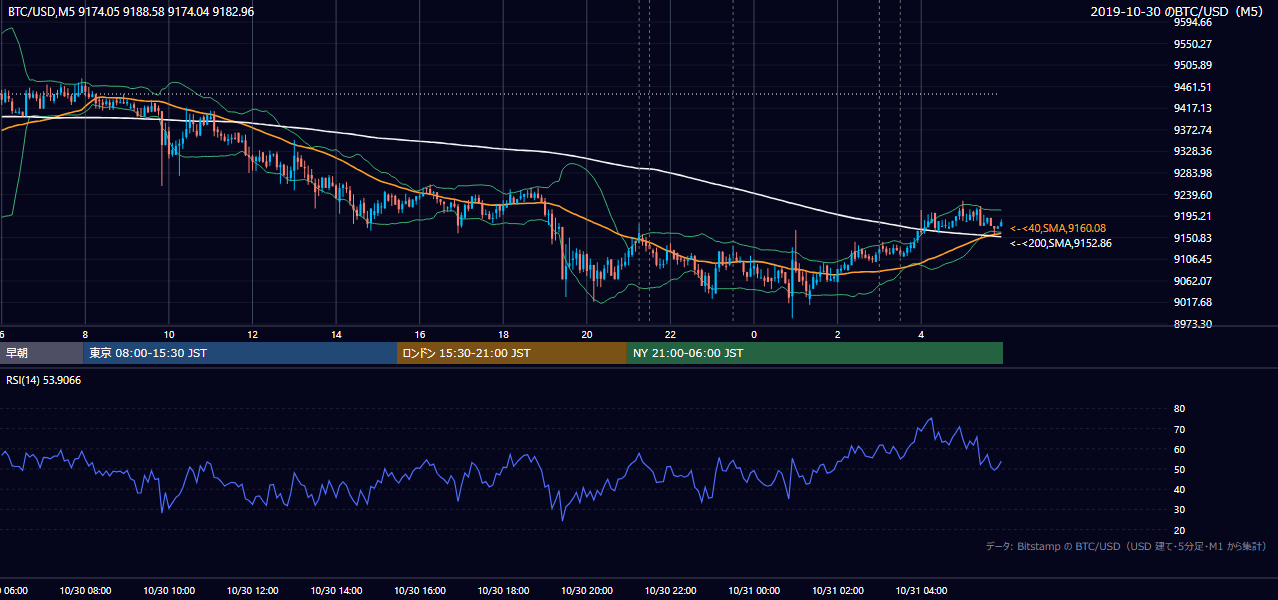1278x600 pixels.
Task: Click the 10/30 18:00 date label
Action: coord(503,591)
